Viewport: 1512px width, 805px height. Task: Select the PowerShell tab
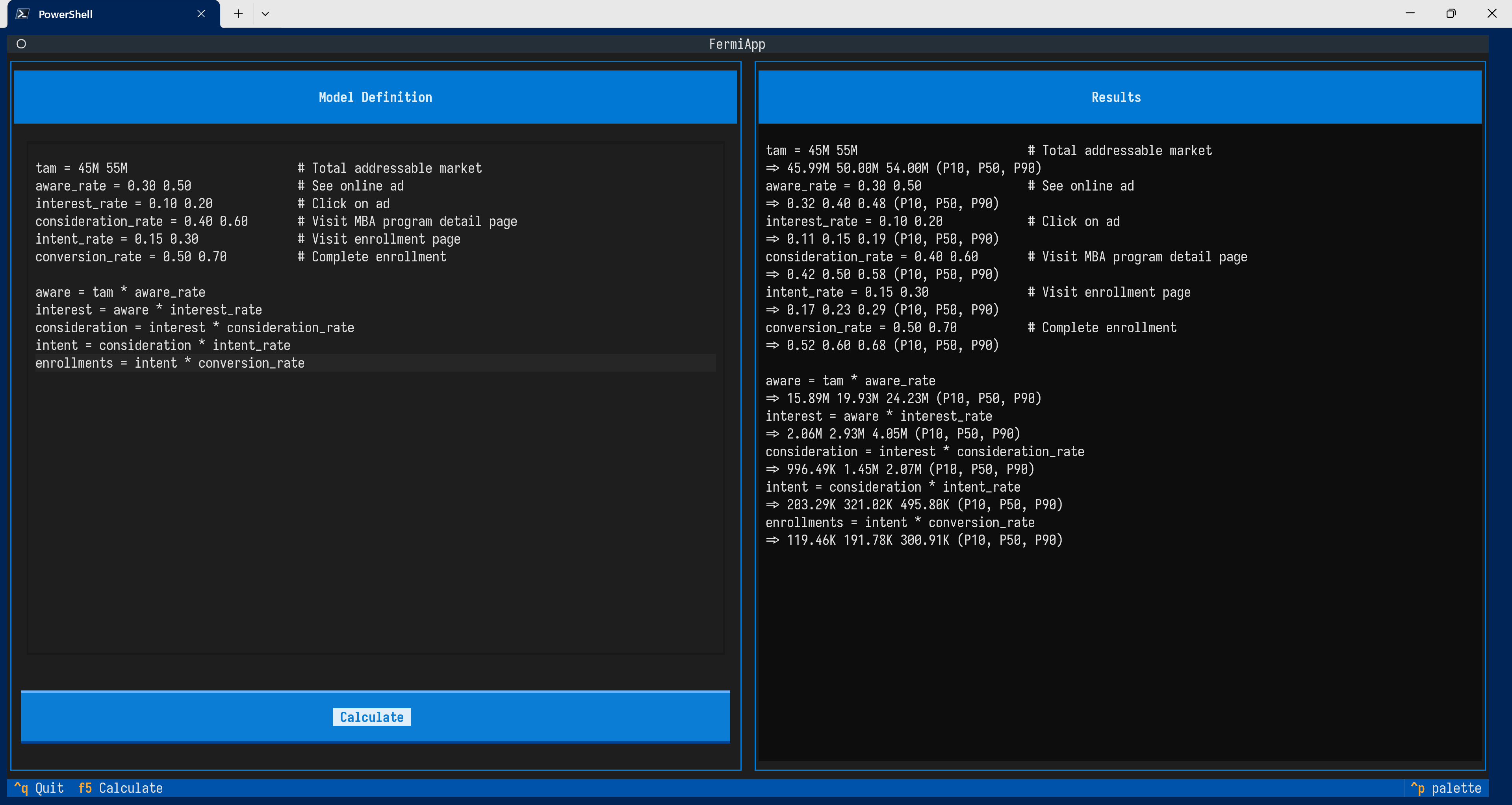point(66,14)
